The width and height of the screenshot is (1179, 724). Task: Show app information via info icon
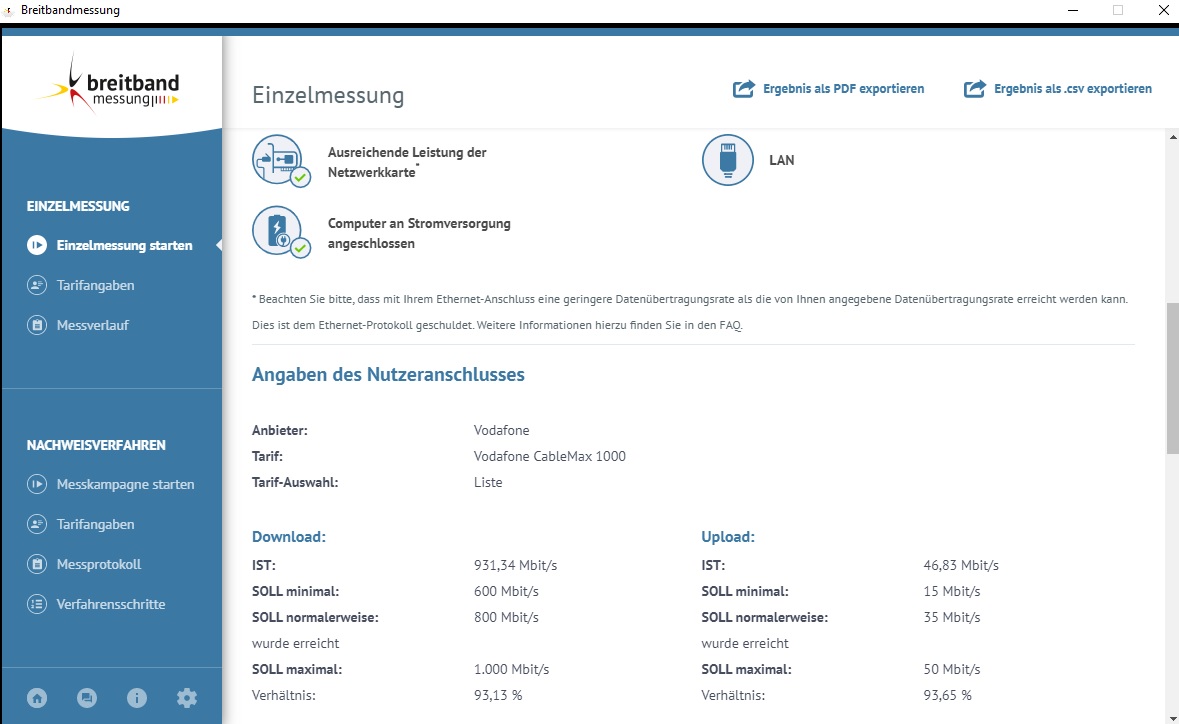click(137, 697)
